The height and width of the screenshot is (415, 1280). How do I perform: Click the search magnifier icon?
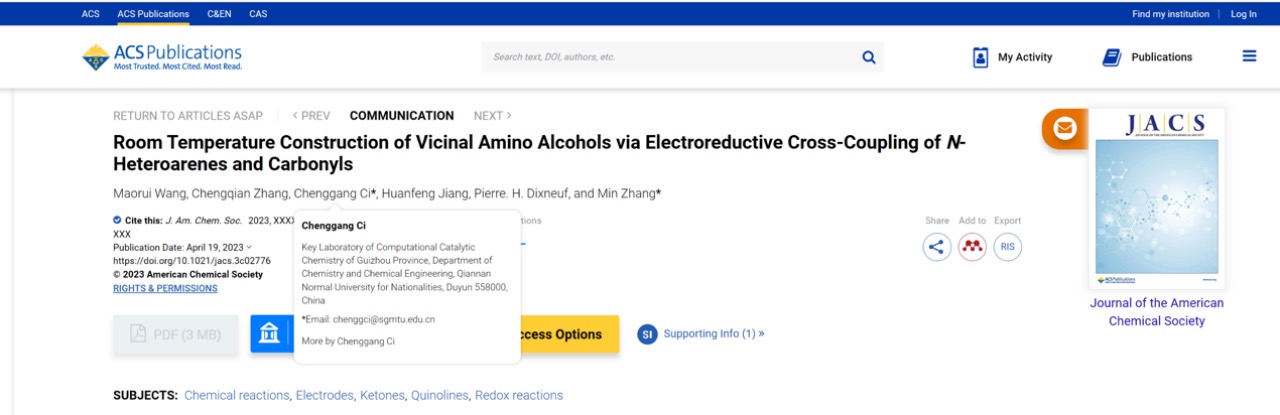868,57
